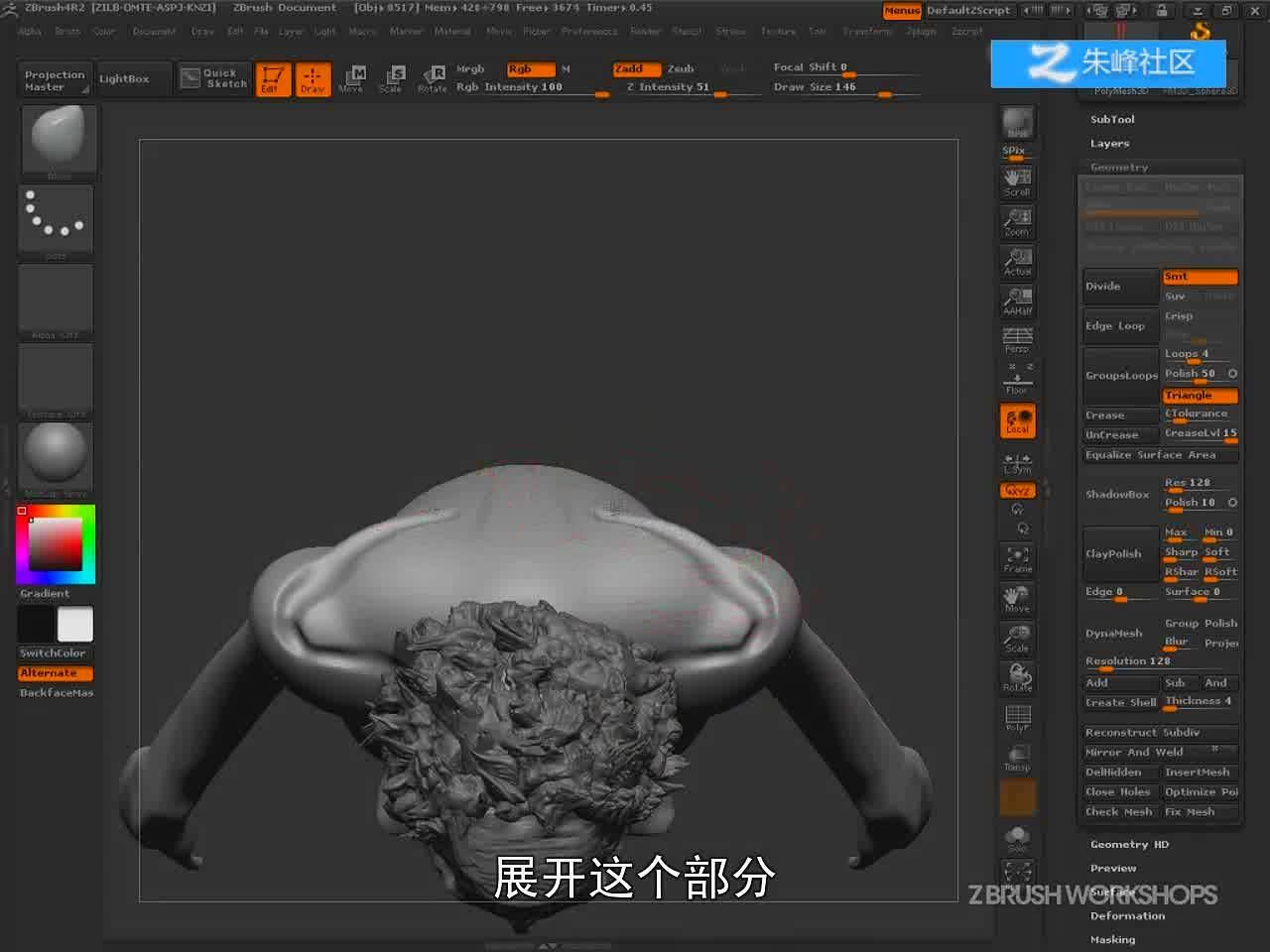Click the Divide button

tap(1120, 287)
